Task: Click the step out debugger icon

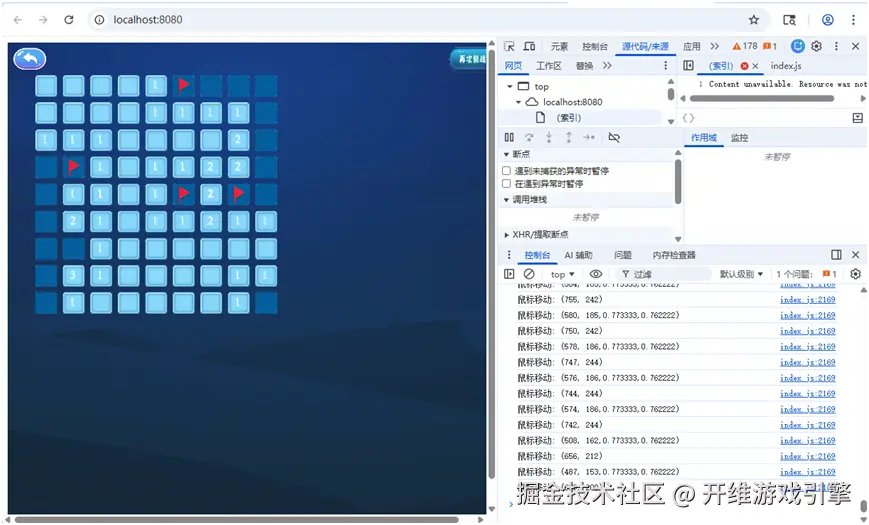Action: point(569,137)
